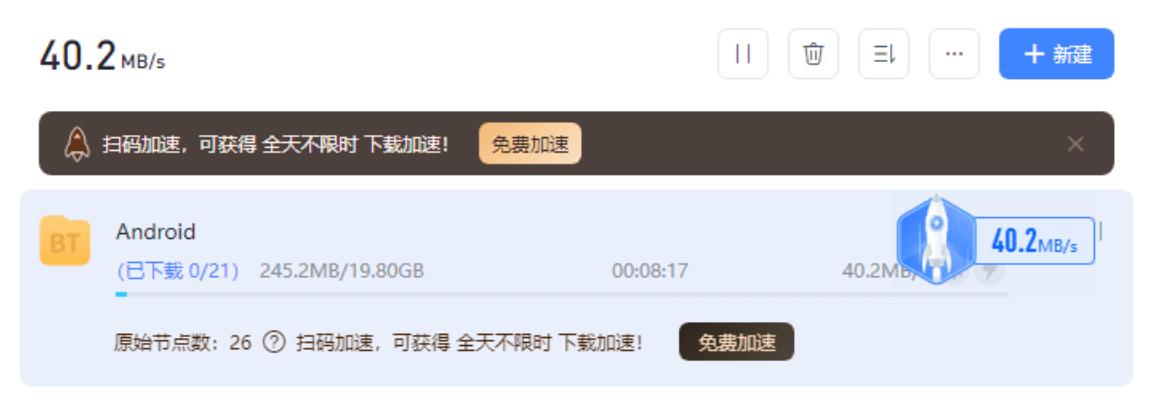The width and height of the screenshot is (1153, 404).
Task: Pause all downloads with the pause icon
Action: [x=743, y=54]
